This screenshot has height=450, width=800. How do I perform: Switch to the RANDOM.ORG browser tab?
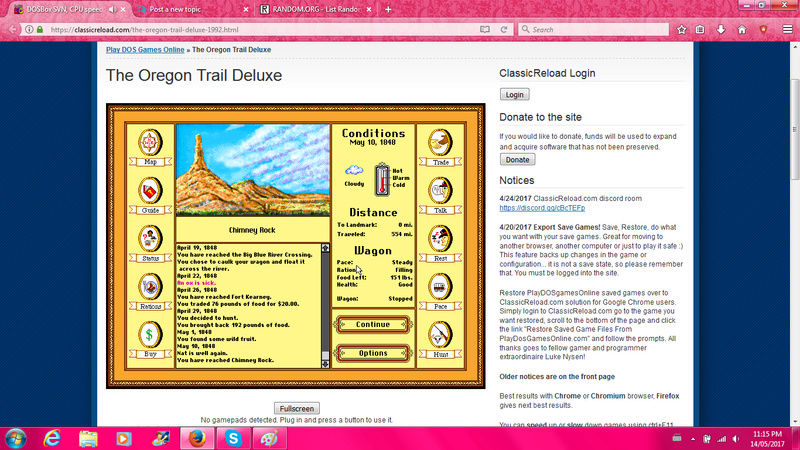pyautogui.click(x=315, y=9)
